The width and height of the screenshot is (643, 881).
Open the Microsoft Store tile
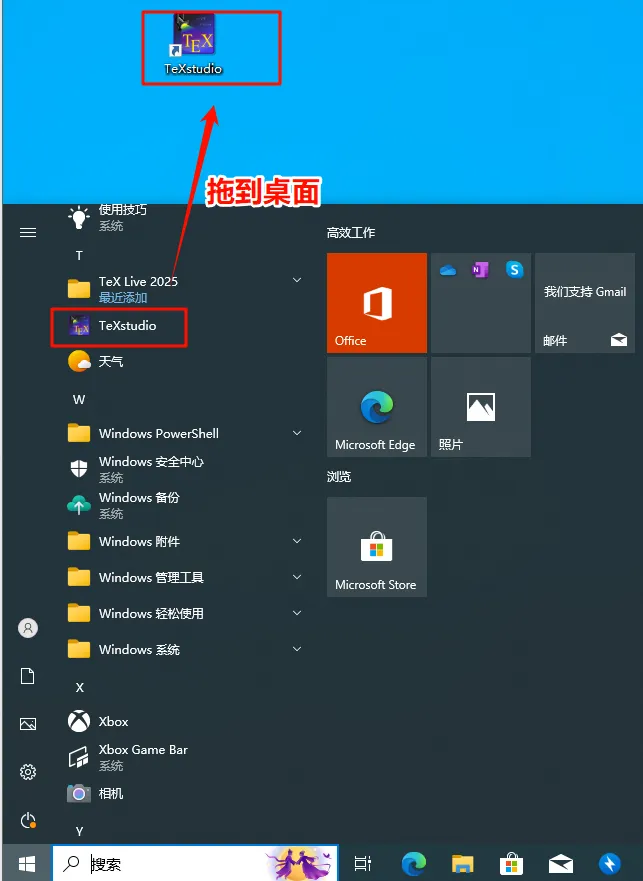[x=377, y=547]
